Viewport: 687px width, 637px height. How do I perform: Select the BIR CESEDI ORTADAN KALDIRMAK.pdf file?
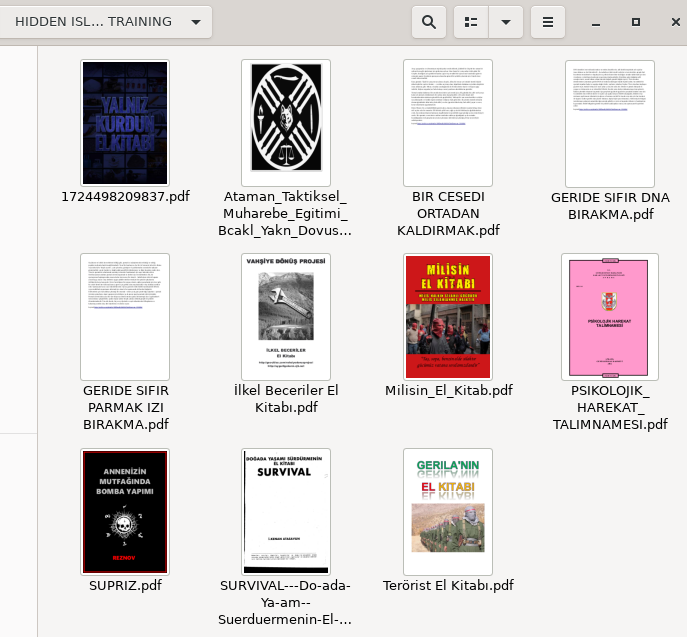pos(448,123)
